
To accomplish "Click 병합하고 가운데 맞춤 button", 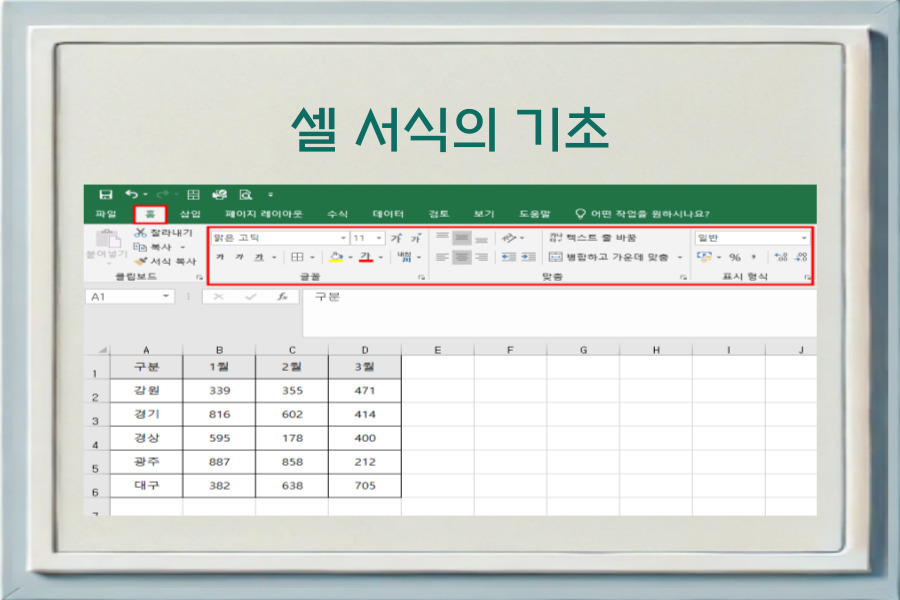I will tap(608, 257).
